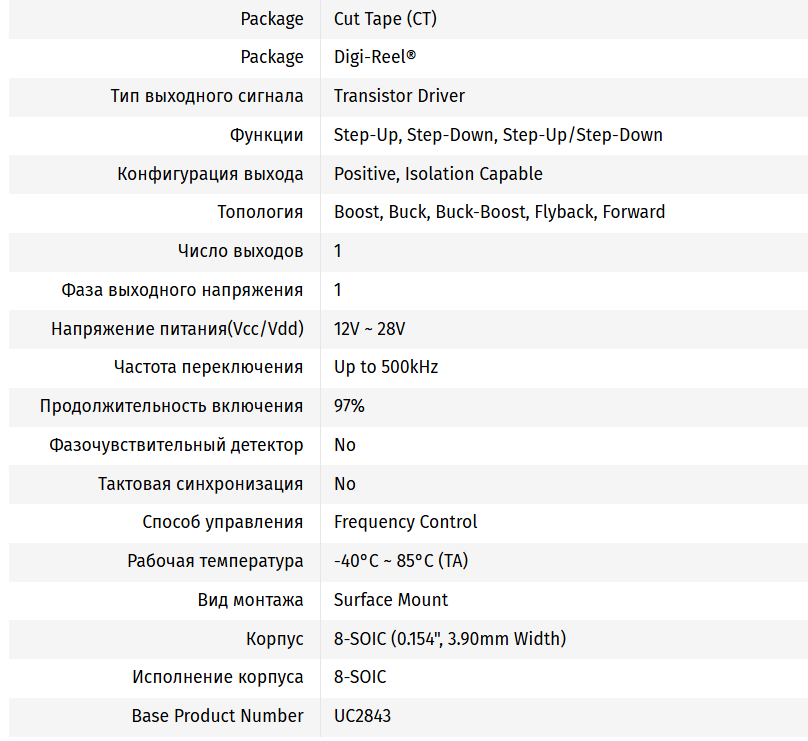808x741 pixels.
Task: Select the '97%' duty cycle value
Action: [349, 406]
